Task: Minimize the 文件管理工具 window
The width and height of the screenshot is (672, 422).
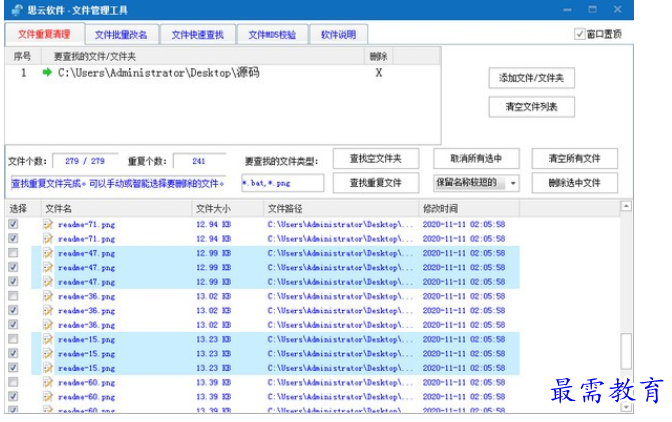Action: (x=567, y=9)
